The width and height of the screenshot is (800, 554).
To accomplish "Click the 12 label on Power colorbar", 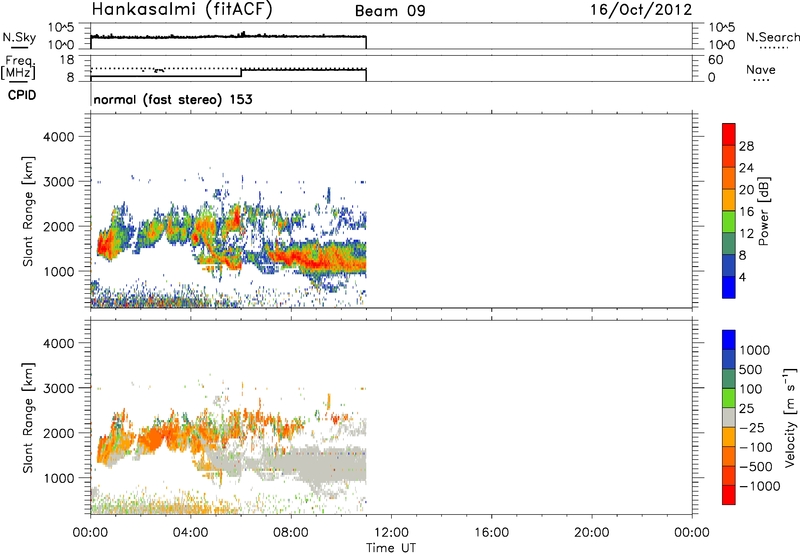I will (x=746, y=234).
